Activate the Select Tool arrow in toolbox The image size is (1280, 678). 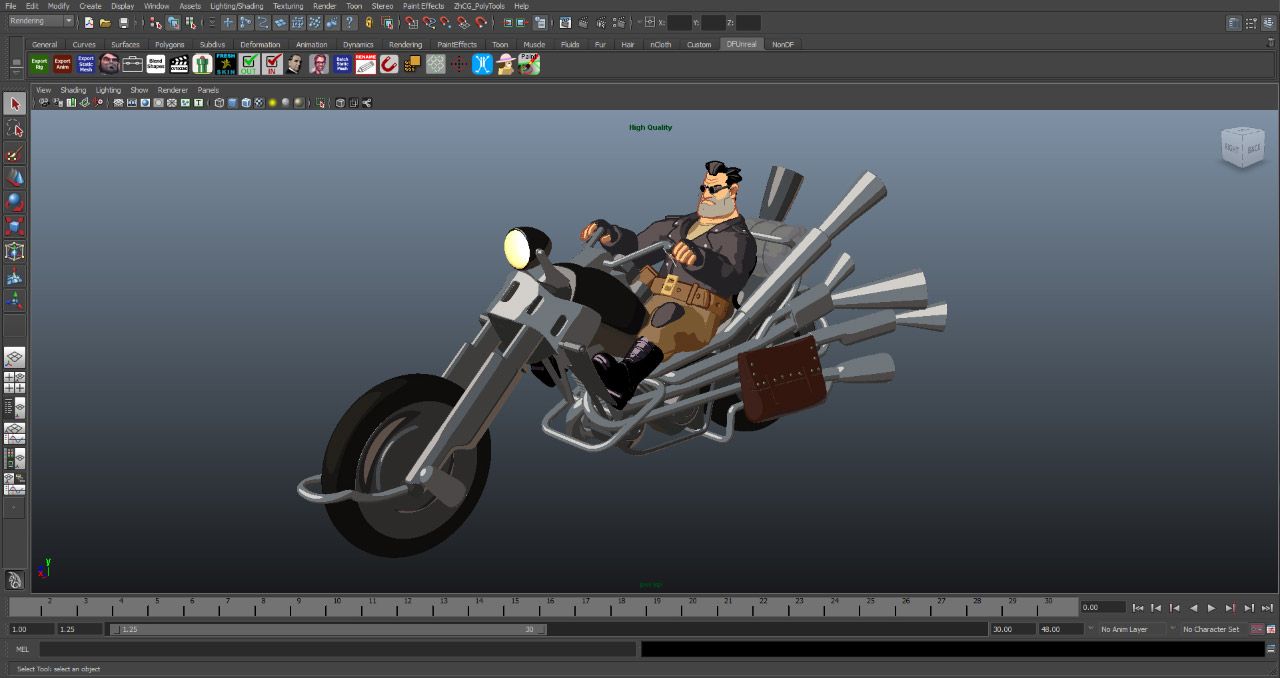point(14,104)
